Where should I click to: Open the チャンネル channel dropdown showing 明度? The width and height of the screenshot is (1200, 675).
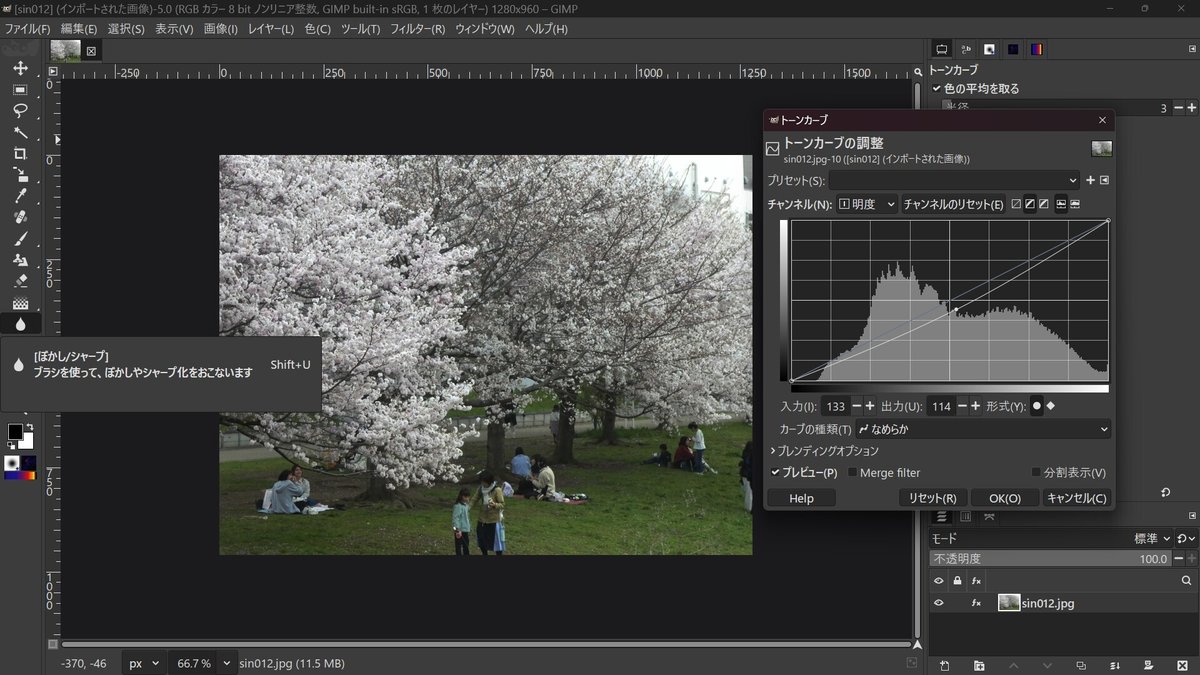(x=868, y=204)
